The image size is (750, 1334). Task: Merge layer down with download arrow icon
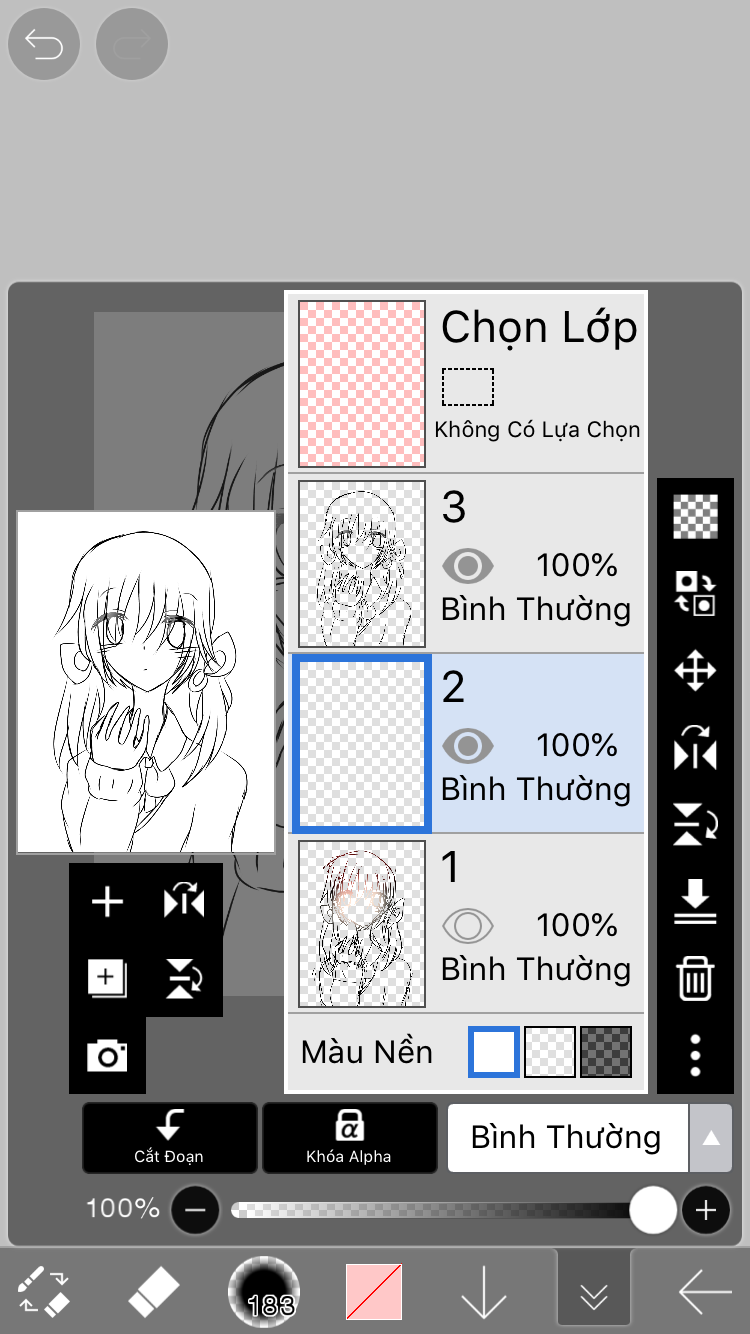(x=695, y=901)
